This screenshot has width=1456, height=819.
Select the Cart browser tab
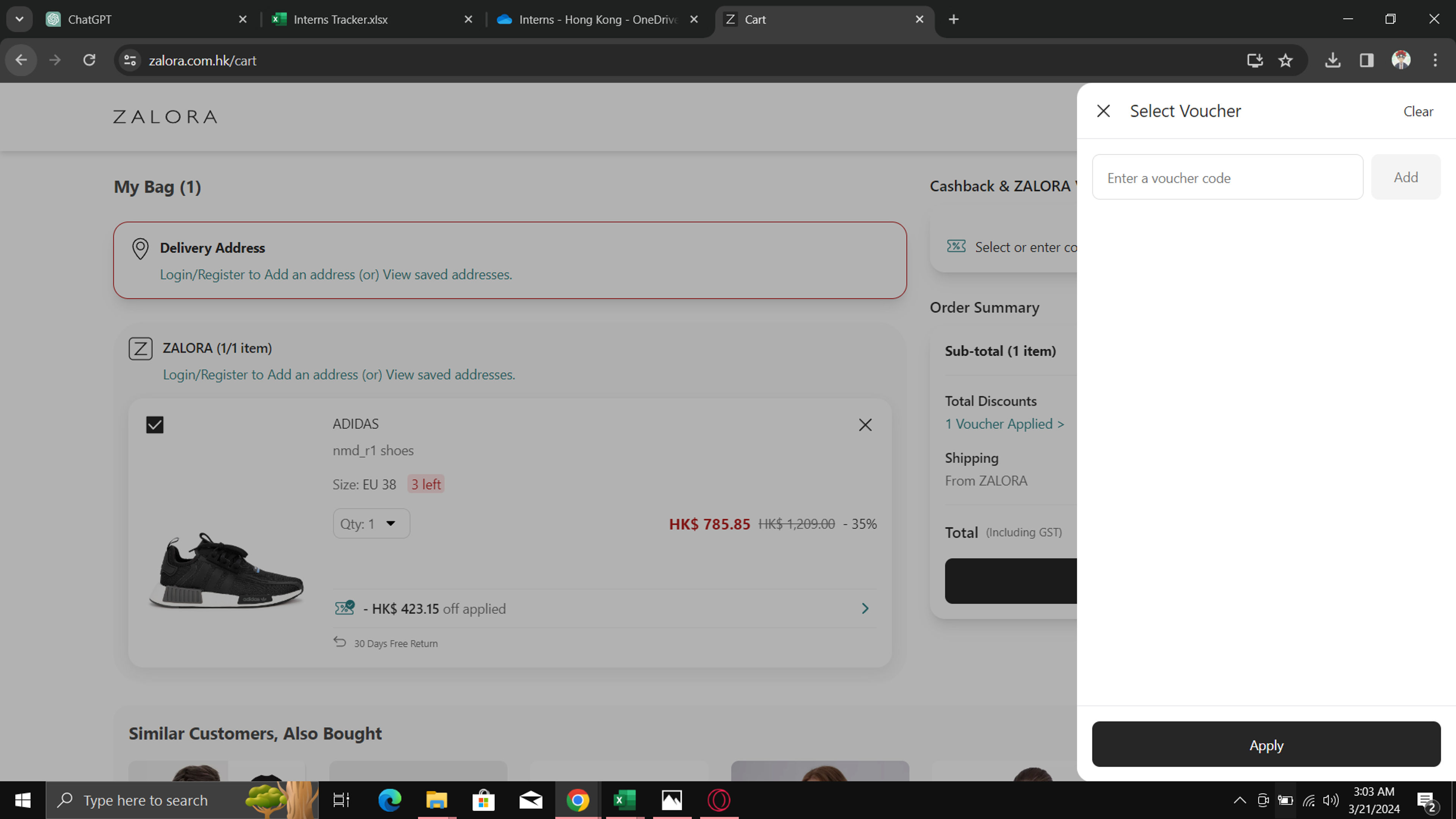824,19
